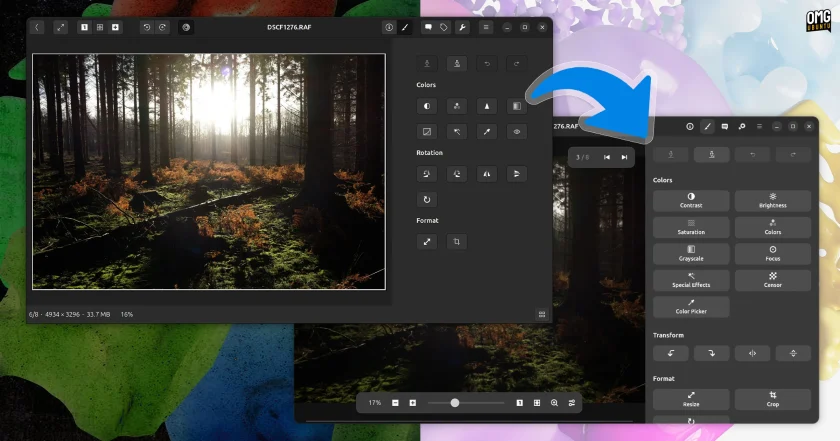Open resize tool in old Format section
Image resolution: width=840 pixels, height=441 pixels.
point(427,242)
